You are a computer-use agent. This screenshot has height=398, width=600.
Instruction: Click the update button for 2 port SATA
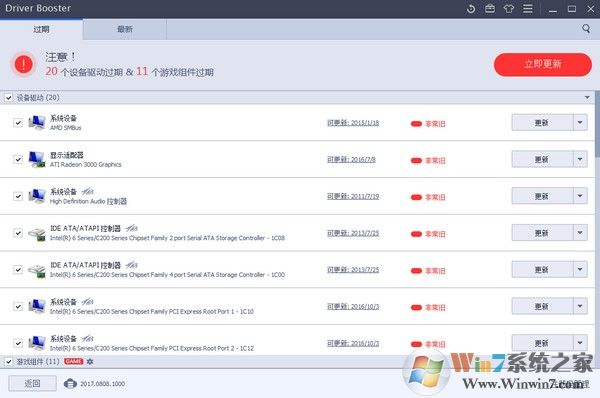click(x=542, y=233)
